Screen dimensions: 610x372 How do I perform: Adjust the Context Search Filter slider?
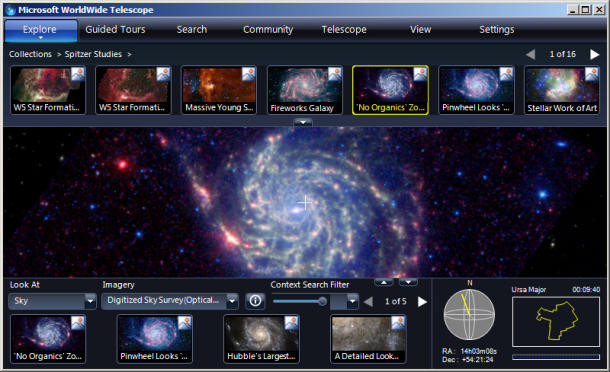pyautogui.click(x=300, y=301)
